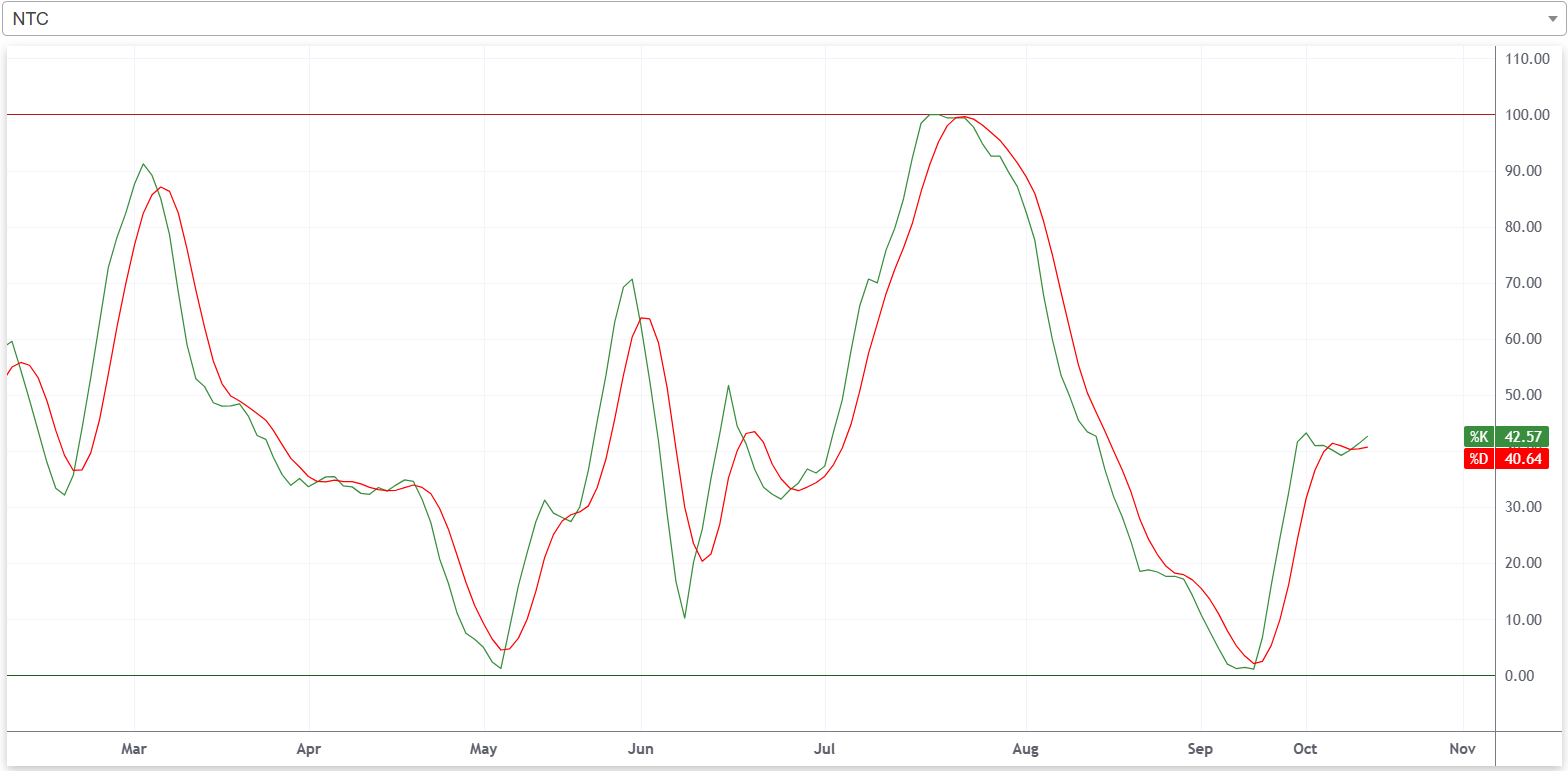This screenshot has height=771, width=1568.
Task: Select the Sep label on the time axis
Action: (1200, 749)
